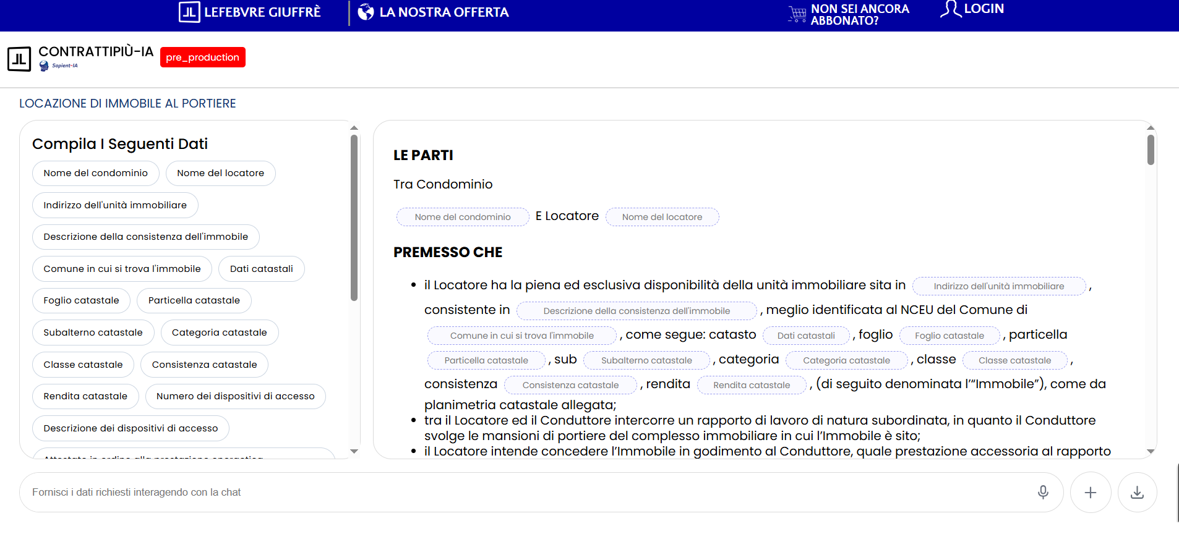Click the ContrattiPiù-IA logo icon
The width and height of the screenshot is (1179, 534).
(19, 59)
